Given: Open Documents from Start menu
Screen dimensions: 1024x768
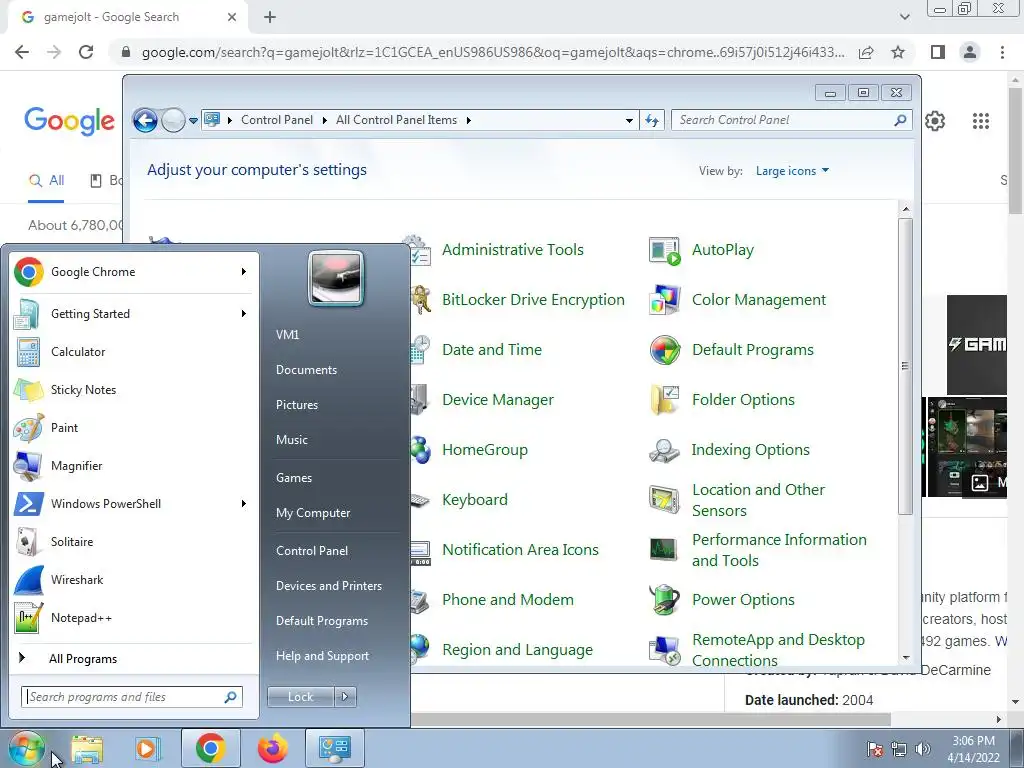Looking at the screenshot, I should click(x=306, y=370).
